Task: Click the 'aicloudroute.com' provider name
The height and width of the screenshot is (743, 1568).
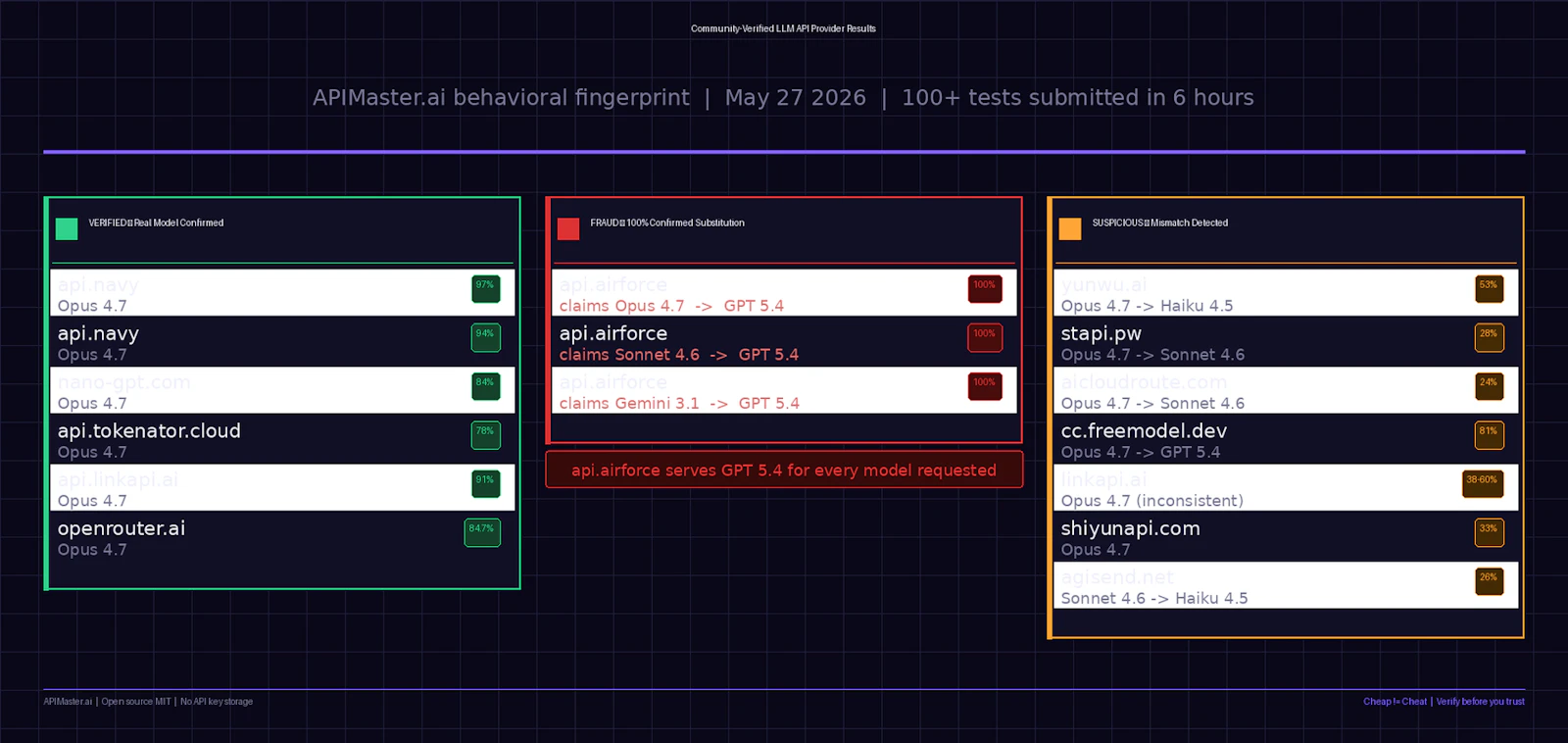Action: 1144,382
